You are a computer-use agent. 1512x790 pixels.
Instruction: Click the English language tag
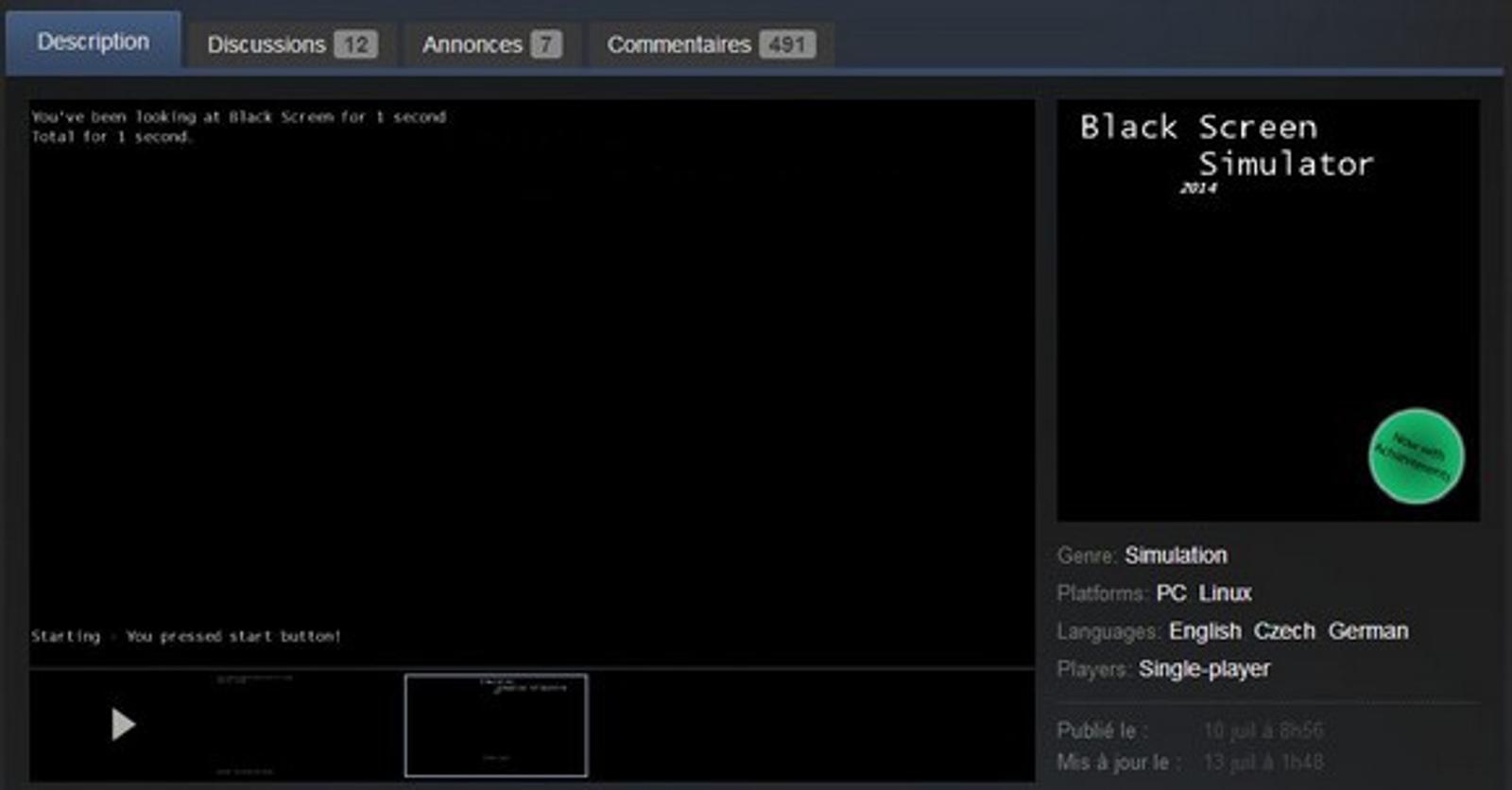pos(1205,631)
